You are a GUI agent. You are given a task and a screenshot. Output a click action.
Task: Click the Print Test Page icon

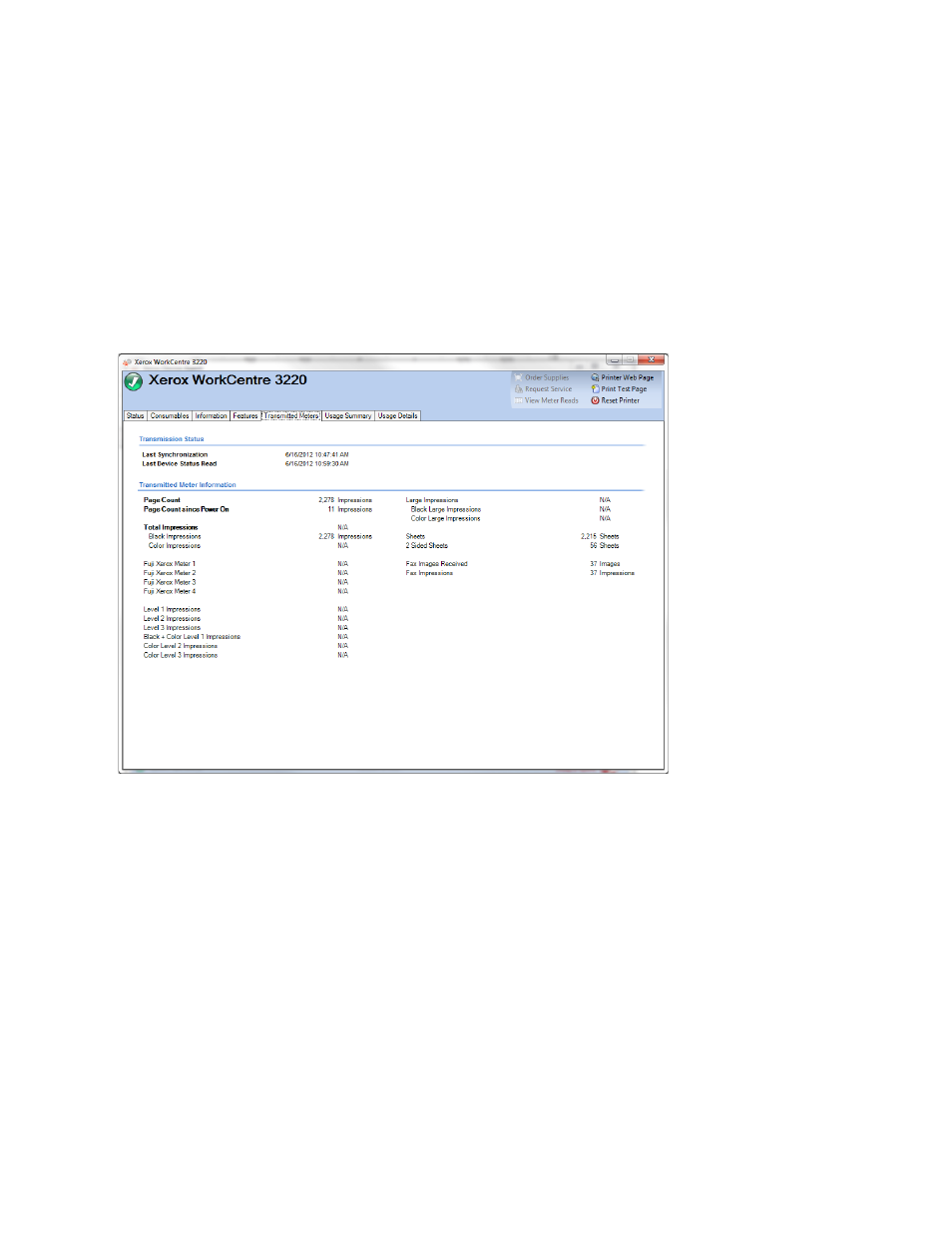(595, 389)
